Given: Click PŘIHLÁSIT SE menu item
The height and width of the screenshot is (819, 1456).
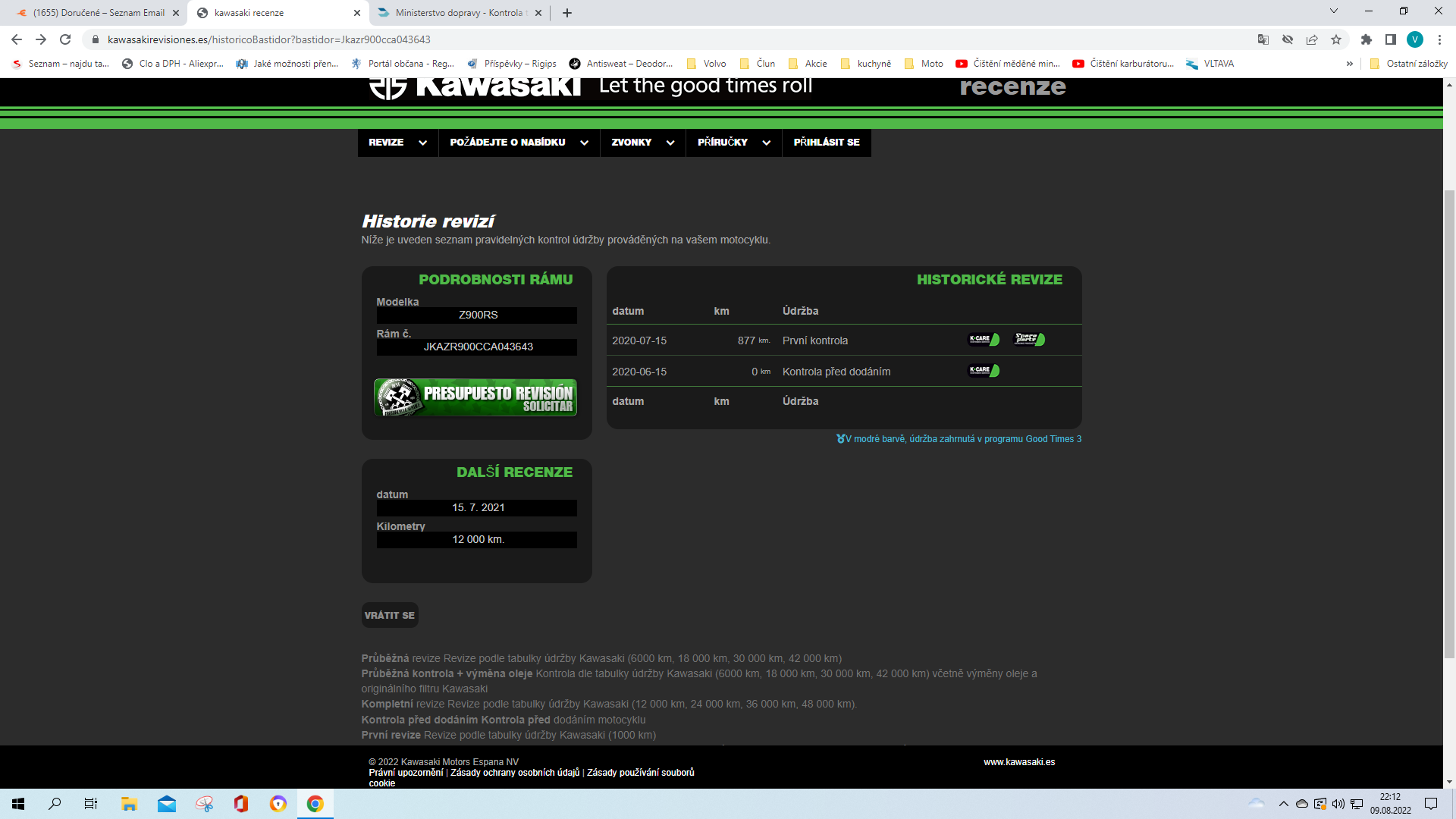Looking at the screenshot, I should (827, 143).
